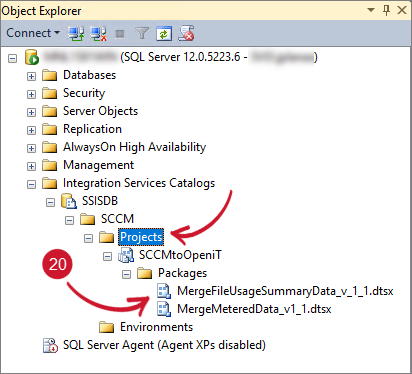
Task: Click Disconnect server toolbar icon
Action: [x=98, y=33]
